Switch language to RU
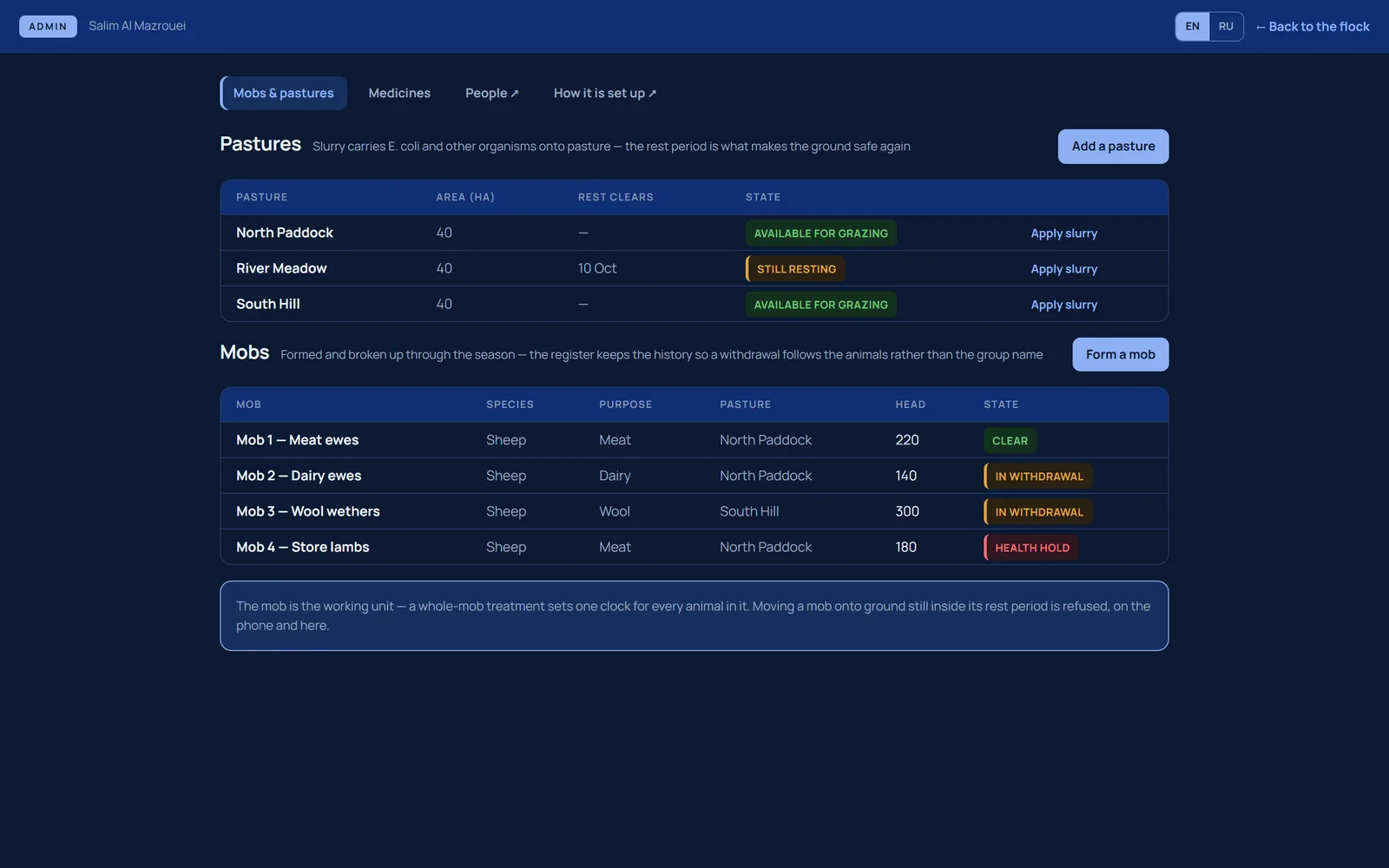This screenshot has width=1389, height=868. (x=1226, y=26)
